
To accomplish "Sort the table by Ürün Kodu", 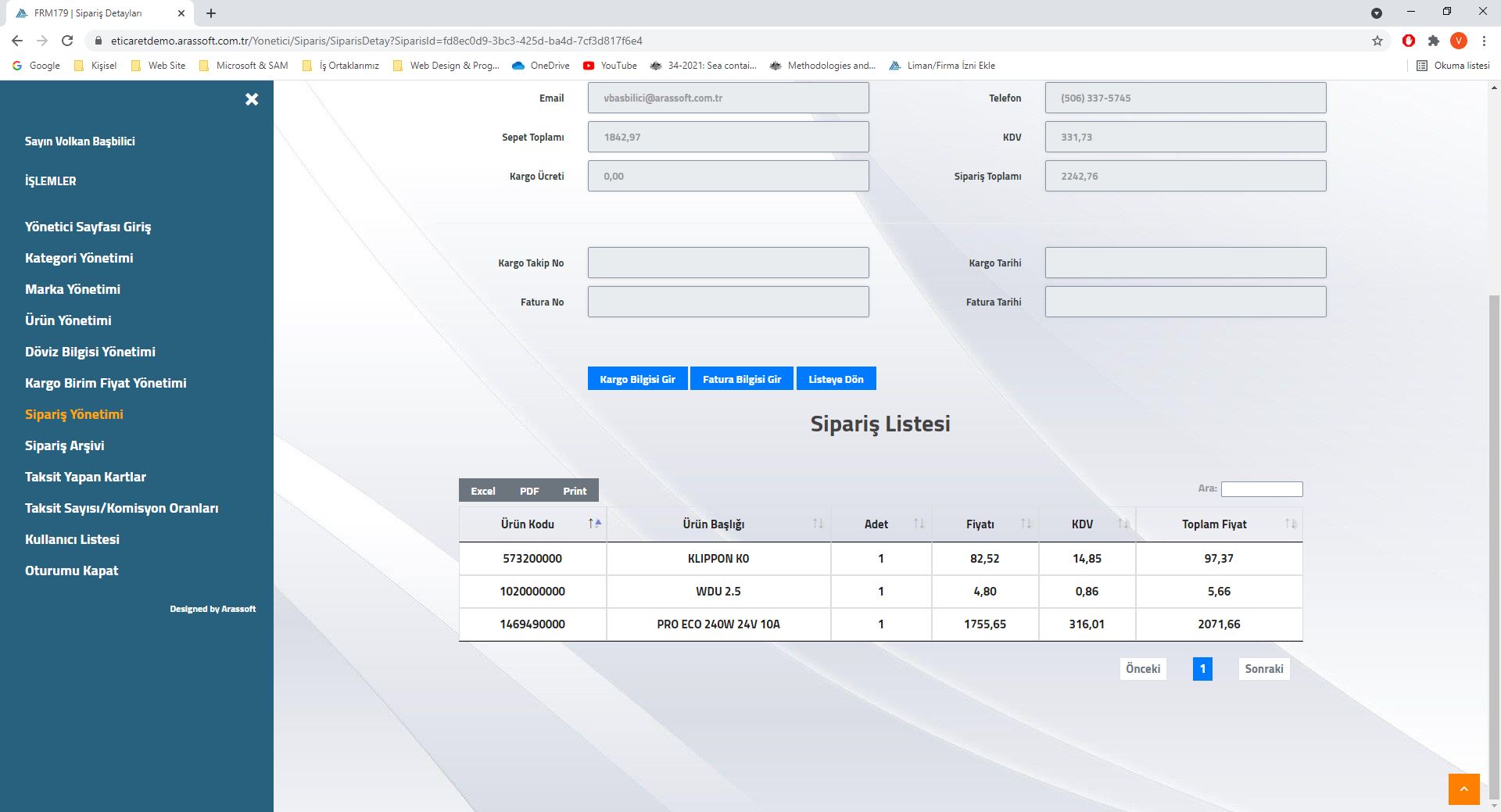I will (x=532, y=524).
